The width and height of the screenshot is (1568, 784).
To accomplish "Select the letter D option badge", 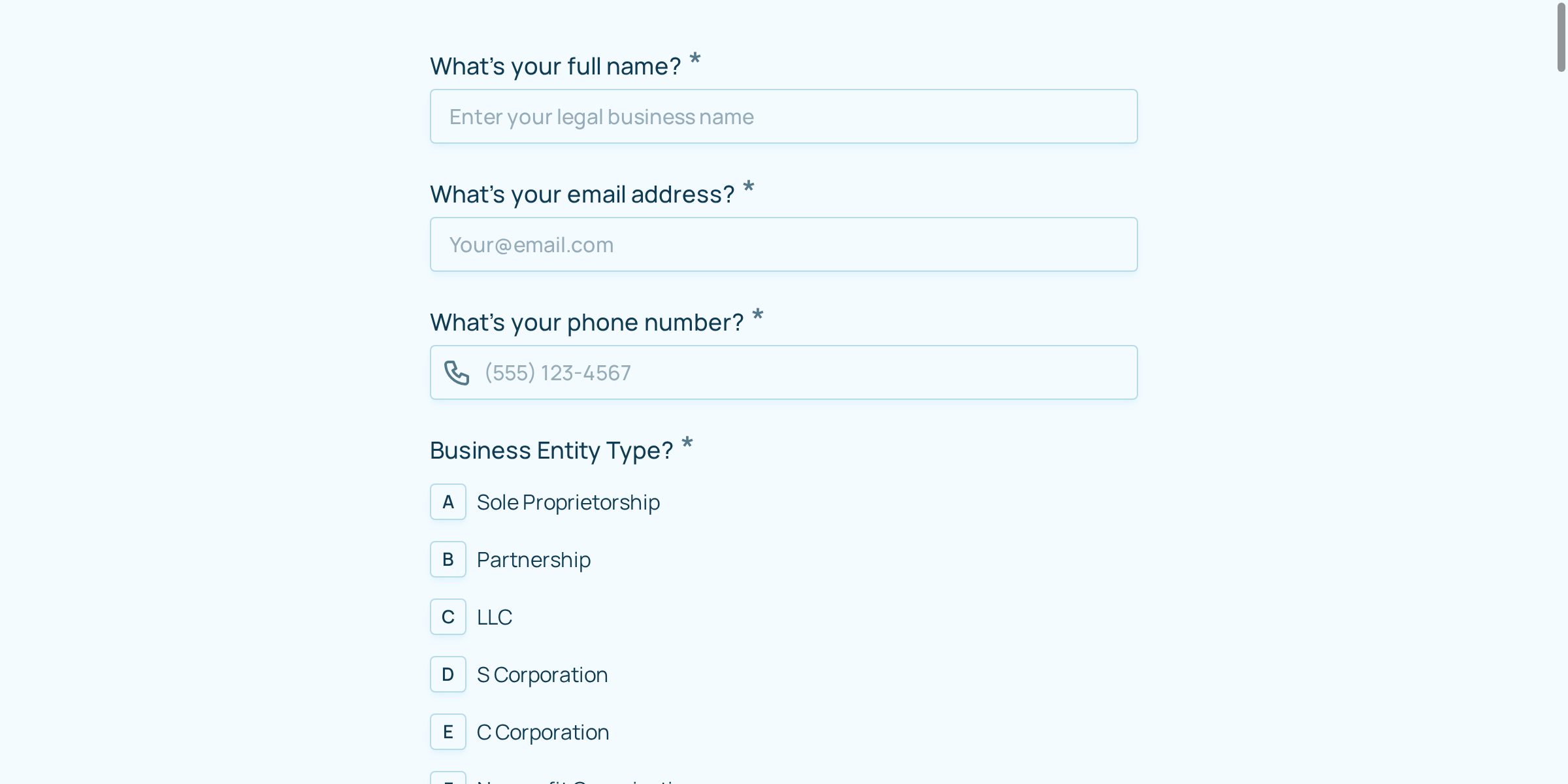I will click(448, 674).
